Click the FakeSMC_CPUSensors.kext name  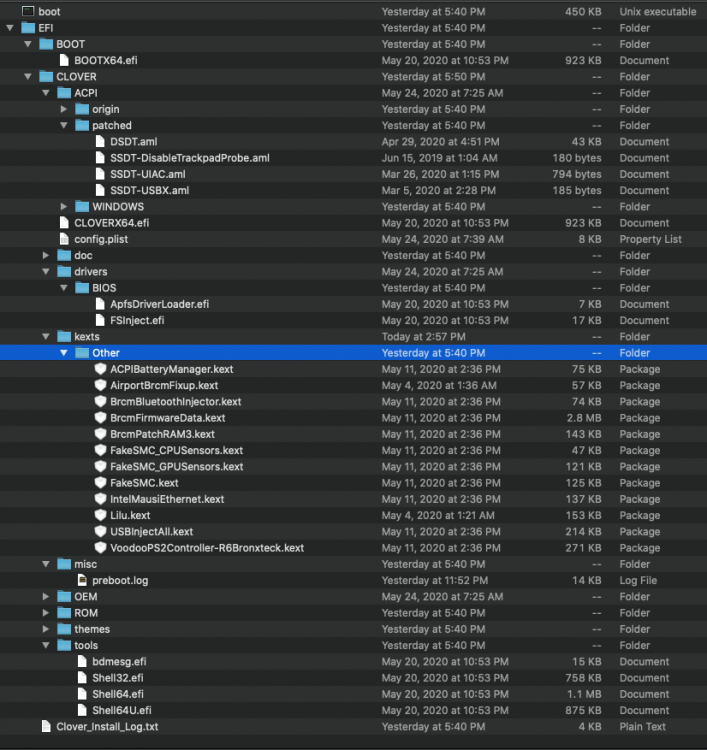pyautogui.click(x=177, y=451)
